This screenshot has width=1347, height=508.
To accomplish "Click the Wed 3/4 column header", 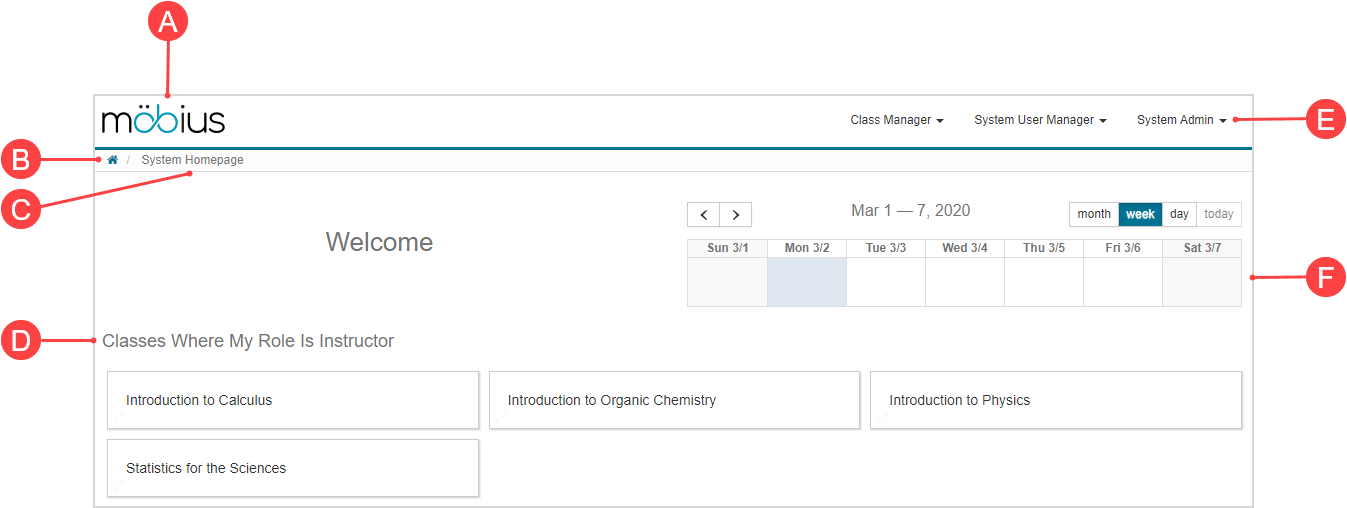I will pos(964,248).
